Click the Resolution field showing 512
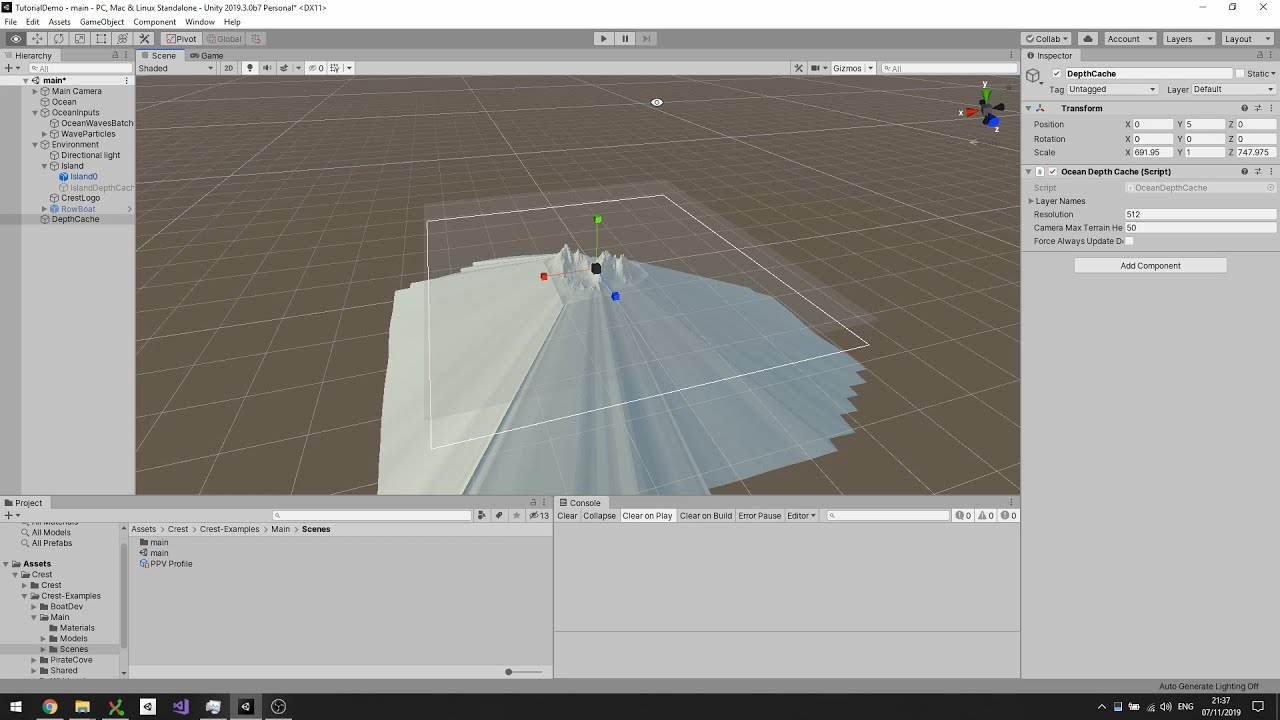Image resolution: width=1280 pixels, height=720 pixels. (1200, 214)
